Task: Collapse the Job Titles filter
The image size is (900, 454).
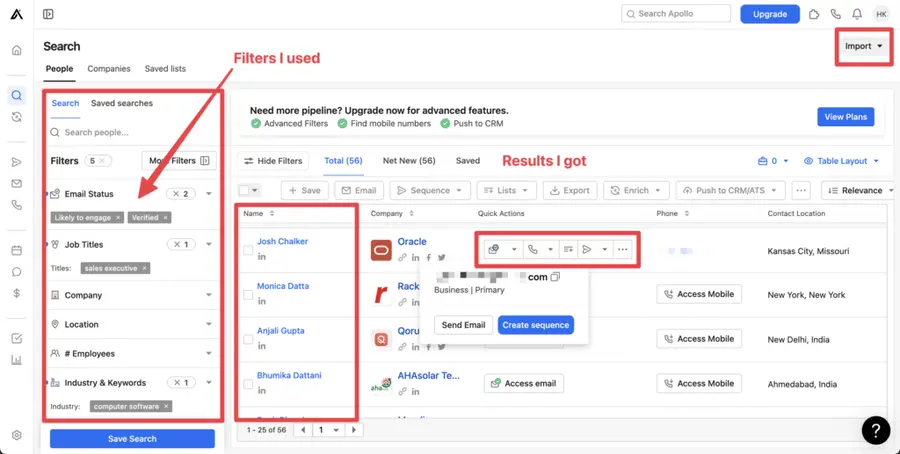Action: tap(209, 245)
